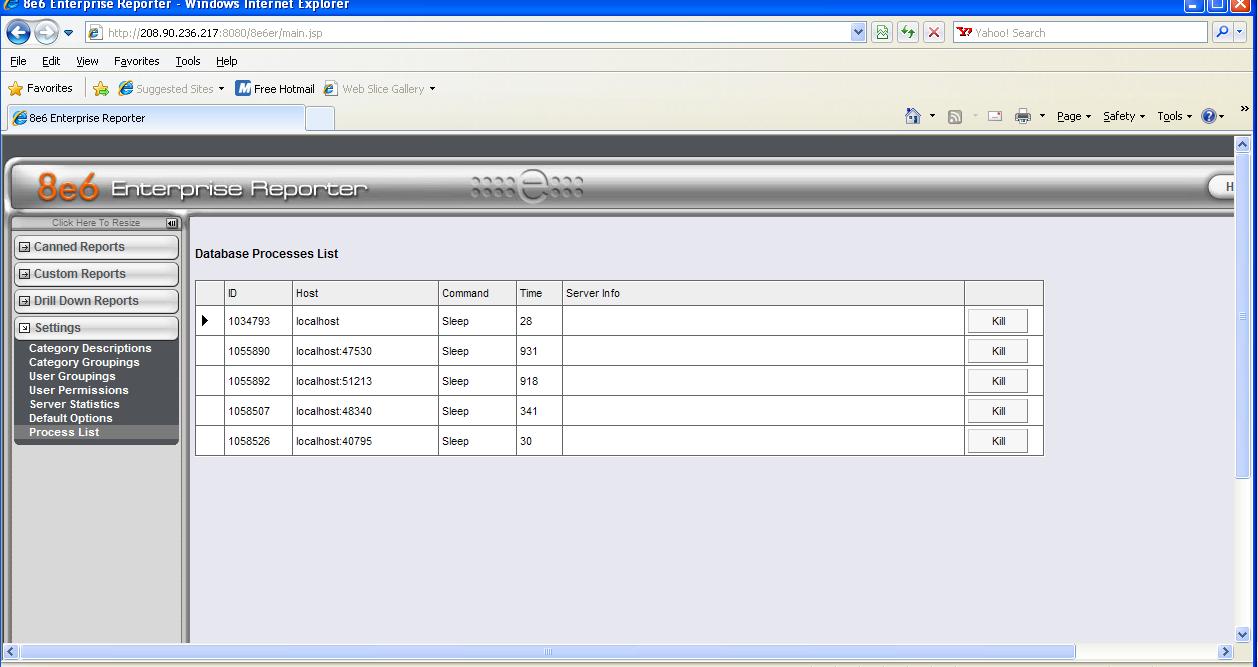Collapse sidebar via Click Here To Resize
The height and width of the screenshot is (667, 1258).
click(96, 223)
